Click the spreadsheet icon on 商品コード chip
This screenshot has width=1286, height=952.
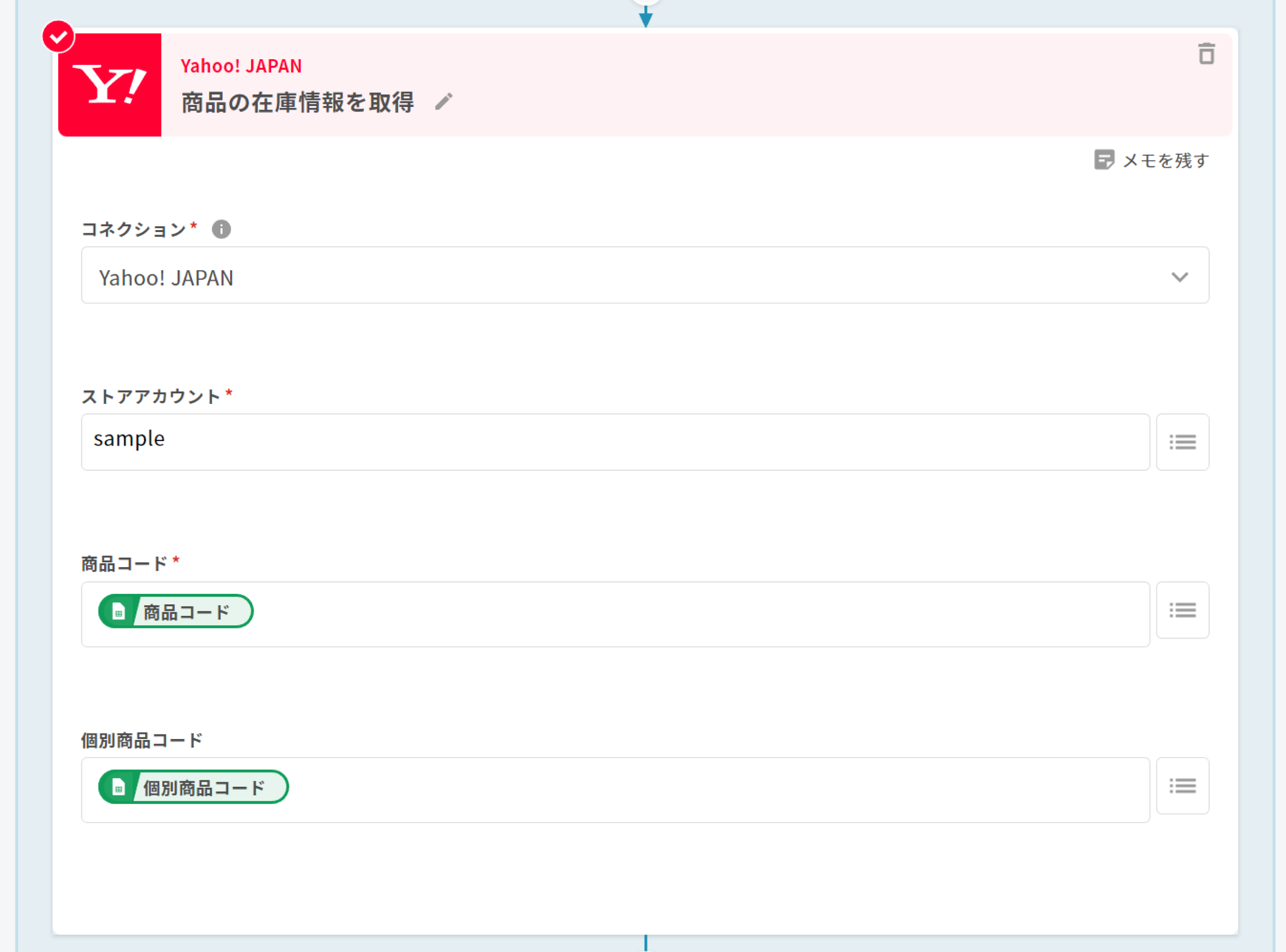click(x=118, y=611)
